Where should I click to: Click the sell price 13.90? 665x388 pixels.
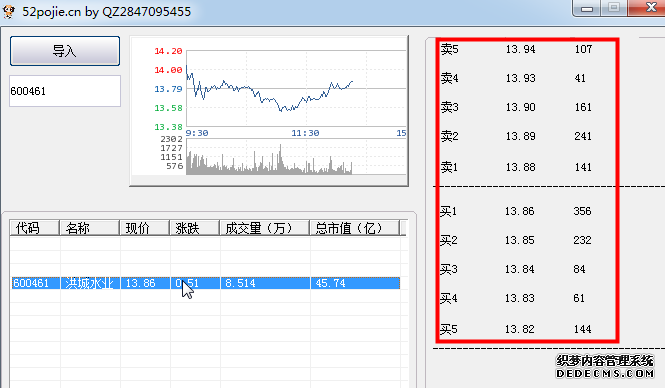pyautogui.click(x=521, y=107)
